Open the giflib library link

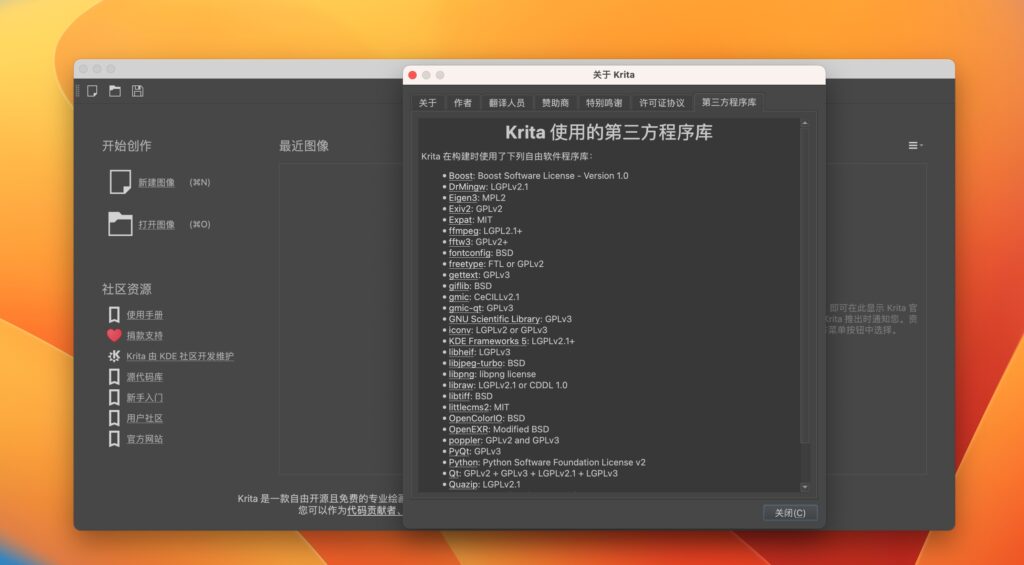coord(459,286)
